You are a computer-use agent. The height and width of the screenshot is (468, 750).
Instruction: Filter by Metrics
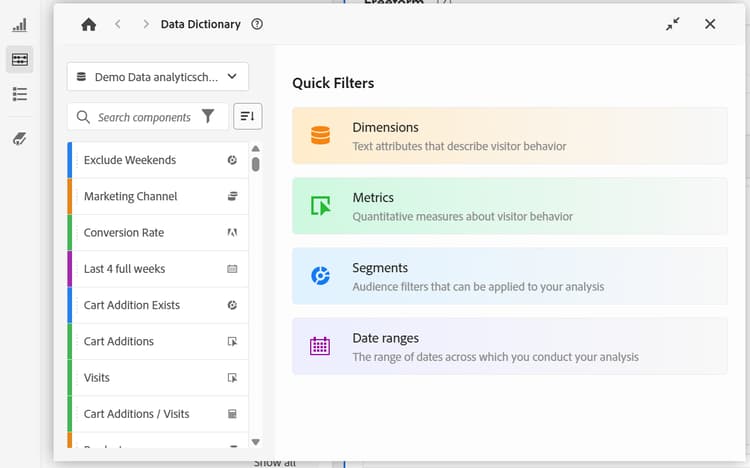tap(509, 206)
